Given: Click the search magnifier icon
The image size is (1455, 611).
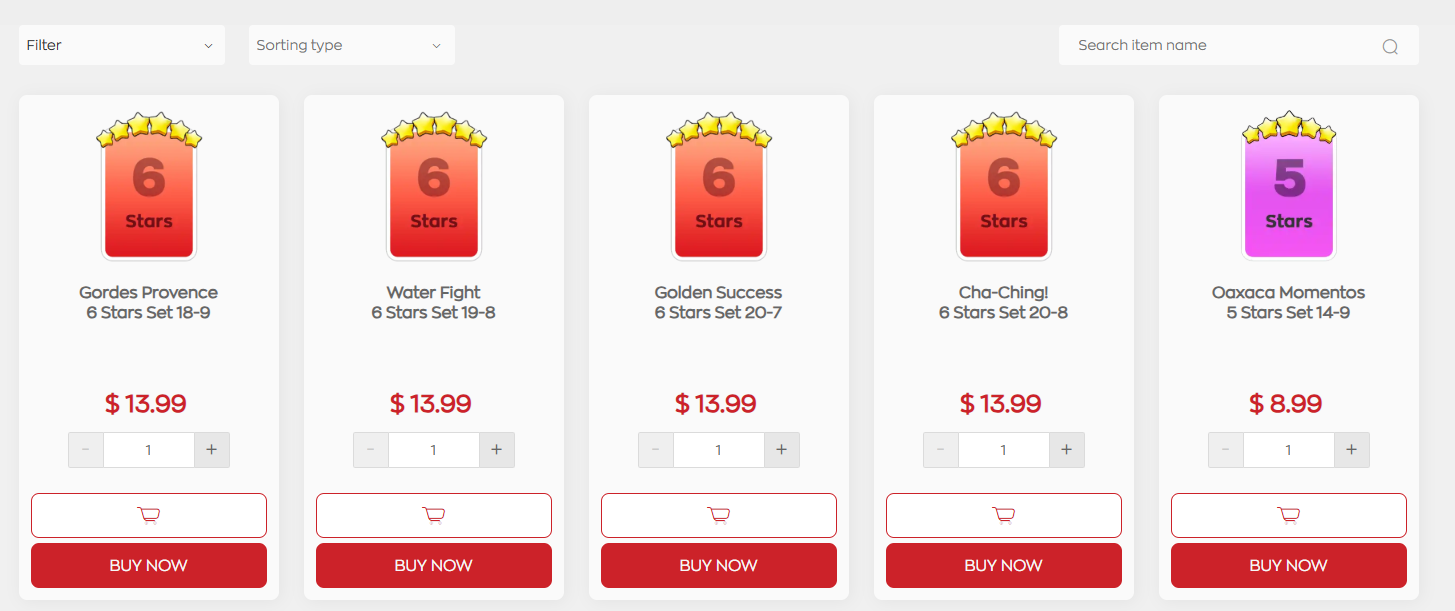Looking at the screenshot, I should [x=1390, y=46].
